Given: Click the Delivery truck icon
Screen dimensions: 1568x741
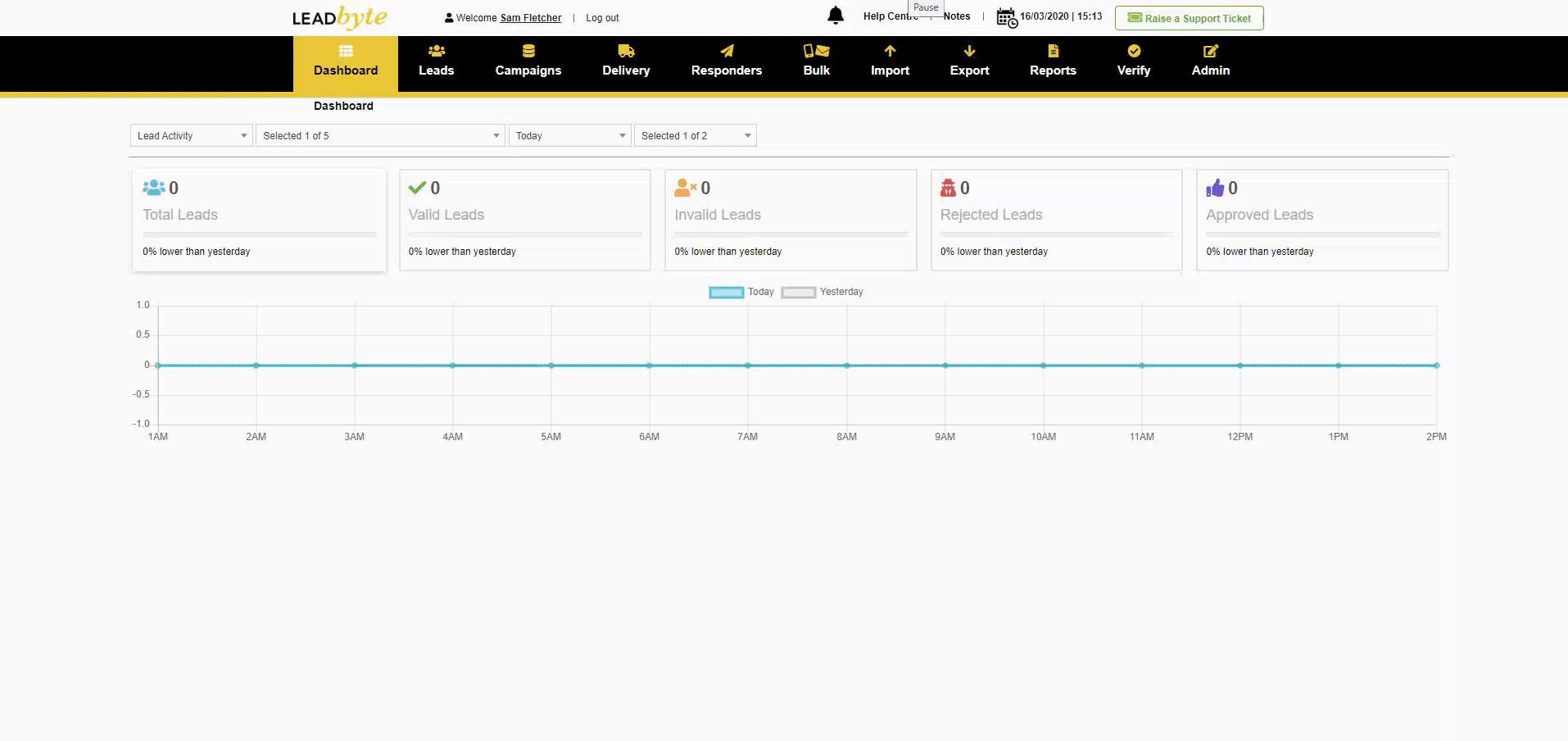Looking at the screenshot, I should pyautogui.click(x=627, y=51).
